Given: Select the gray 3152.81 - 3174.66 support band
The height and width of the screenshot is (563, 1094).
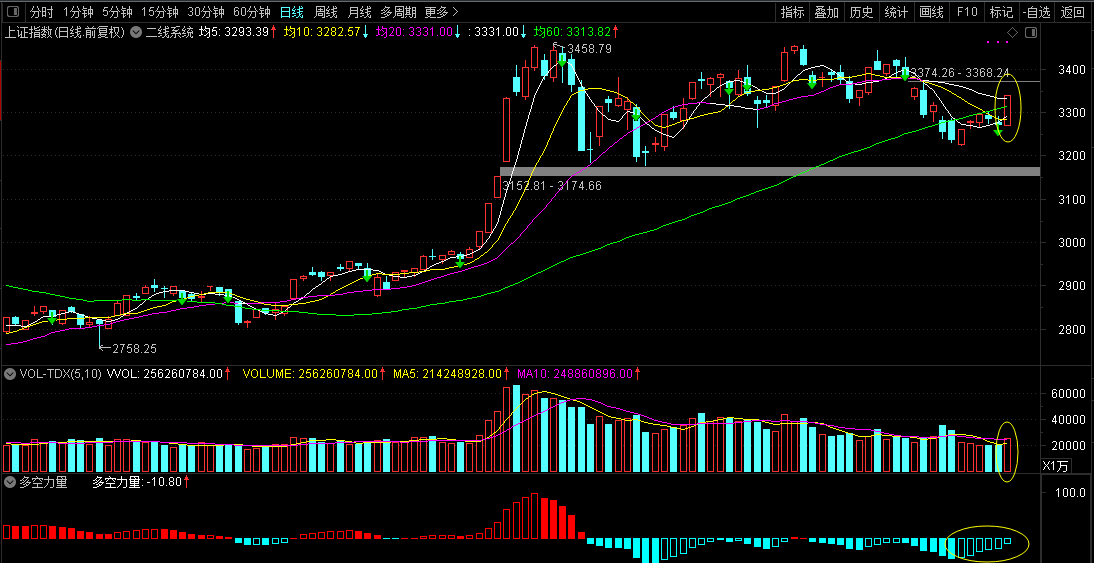Looking at the screenshot, I should (770, 172).
